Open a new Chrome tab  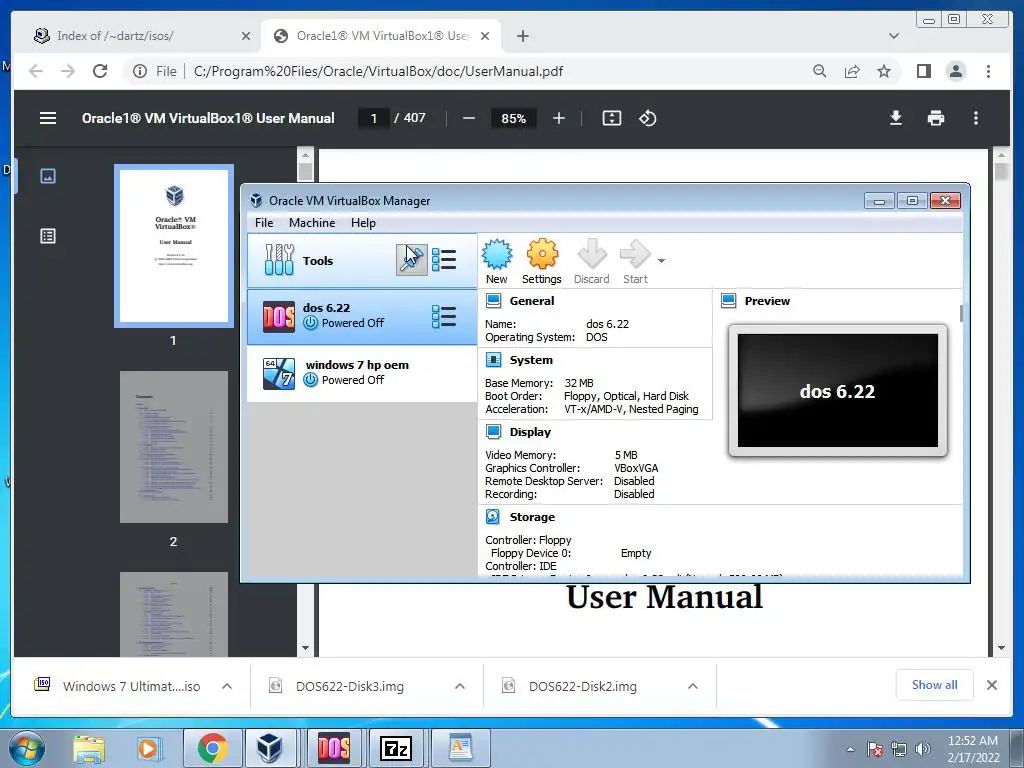click(x=522, y=36)
